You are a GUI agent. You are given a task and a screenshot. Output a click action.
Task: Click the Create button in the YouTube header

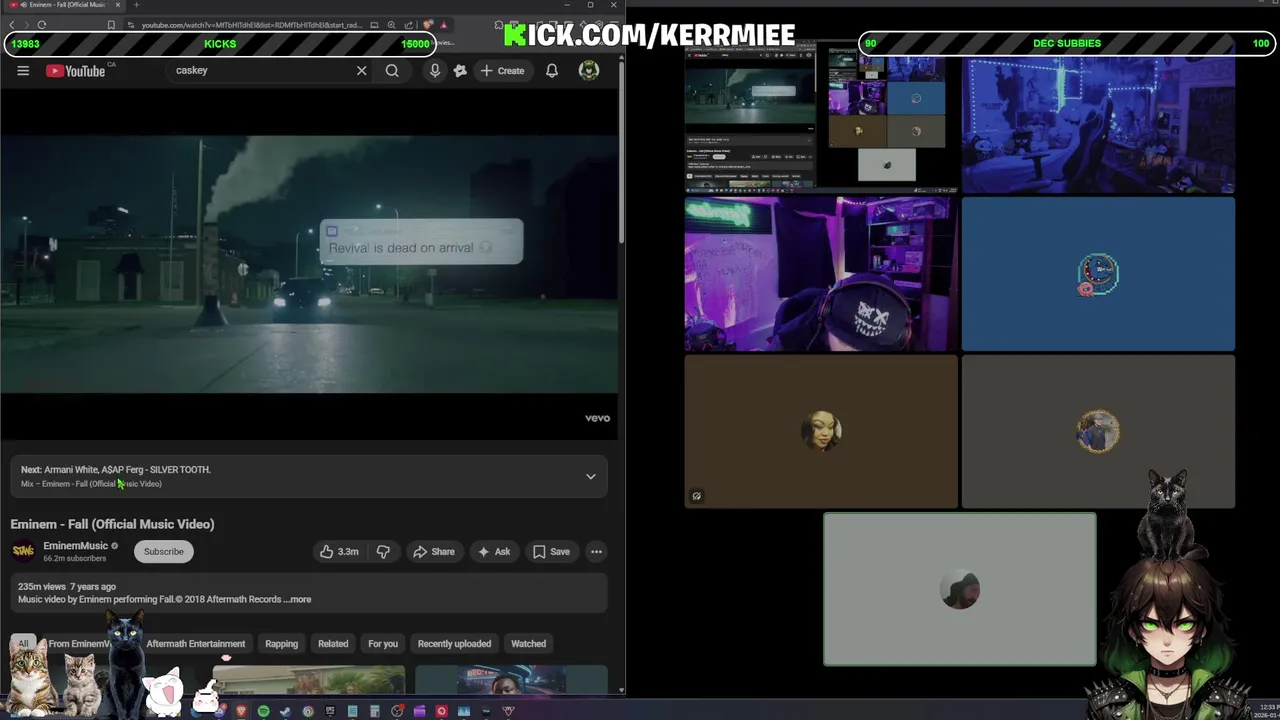502,71
